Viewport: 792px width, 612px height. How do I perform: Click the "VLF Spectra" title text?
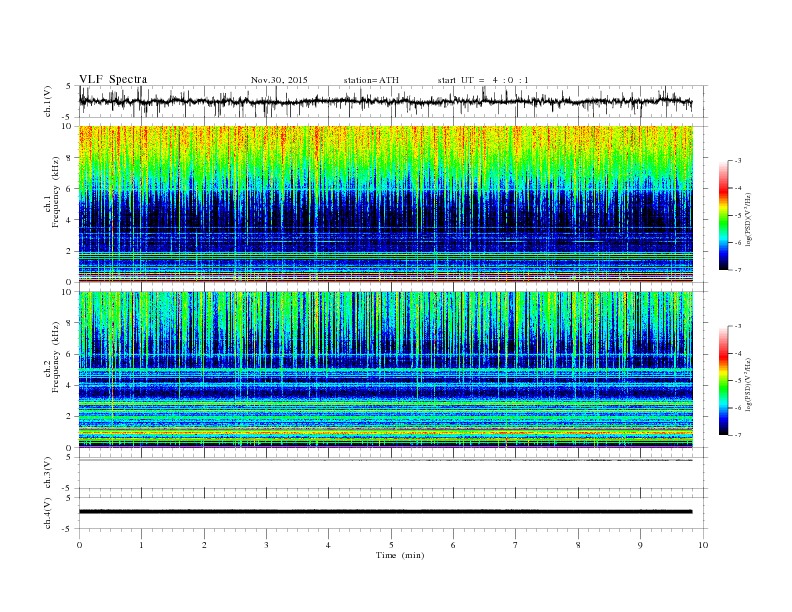click(113, 79)
